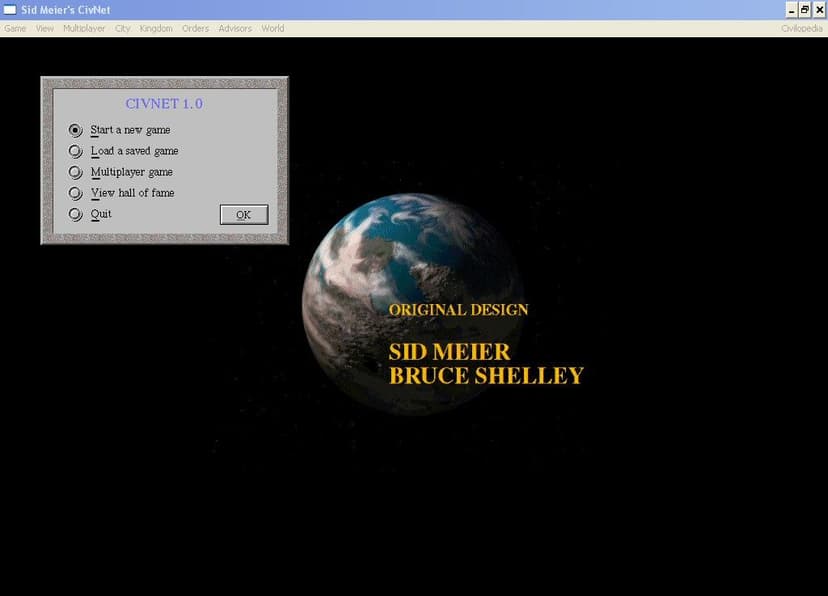Click the 'Load a saved game' label text
828x596 pixels.
tap(134, 151)
